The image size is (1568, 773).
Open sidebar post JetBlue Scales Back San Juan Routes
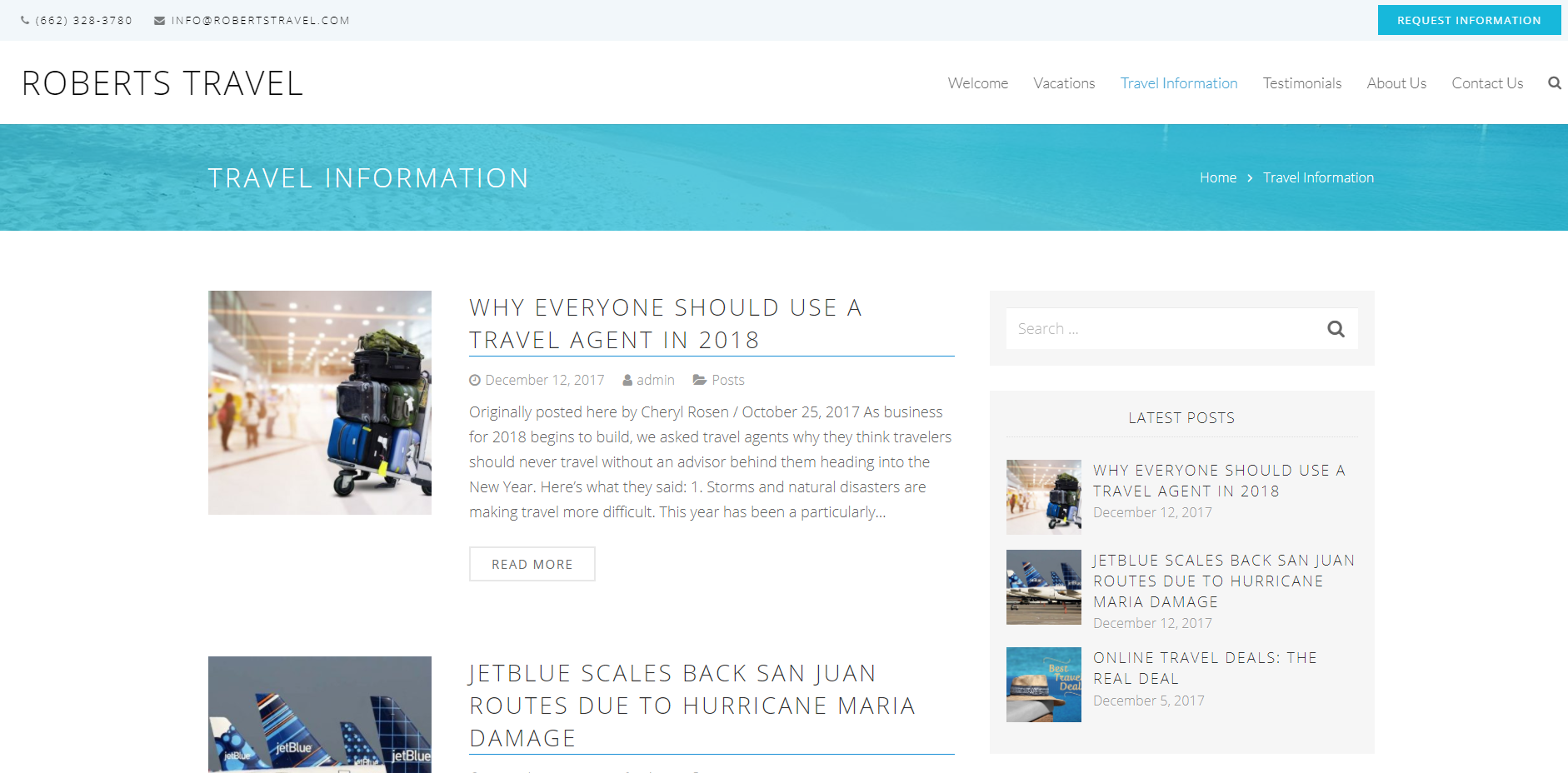click(x=1224, y=581)
